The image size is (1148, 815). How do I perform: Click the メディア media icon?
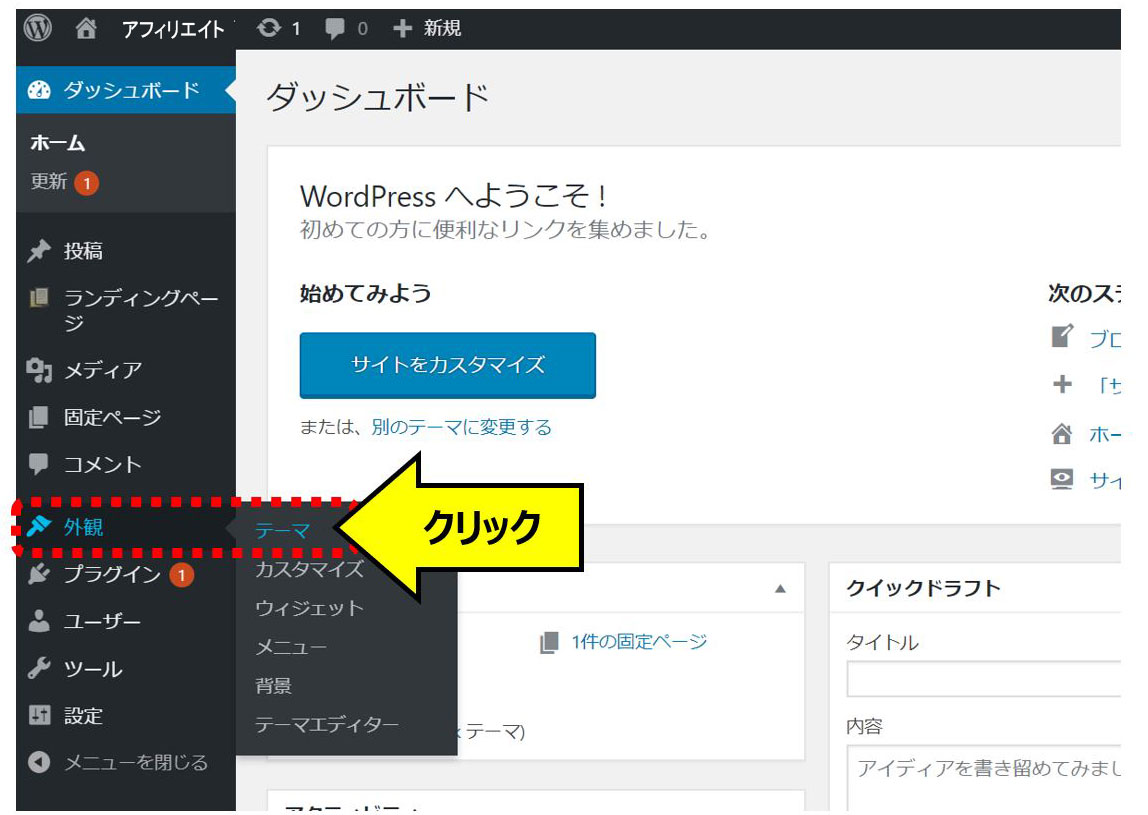[39, 371]
